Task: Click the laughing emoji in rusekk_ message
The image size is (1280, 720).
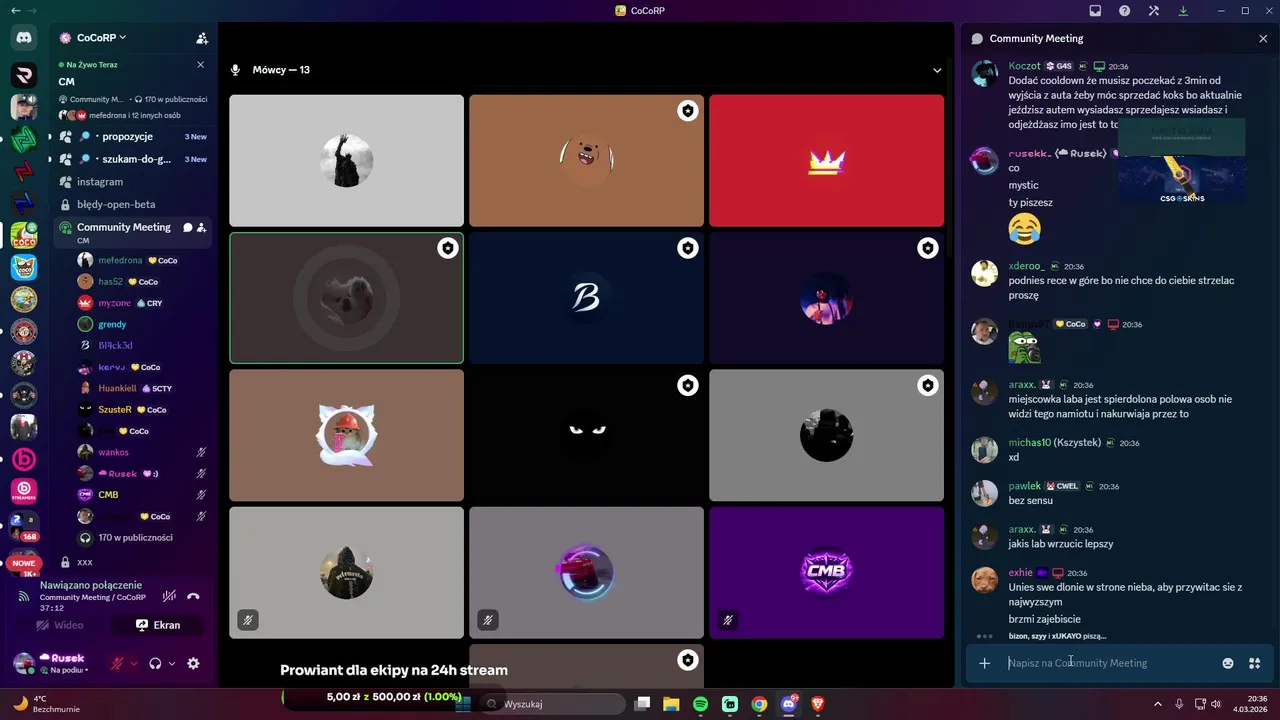Action: [x=1024, y=228]
